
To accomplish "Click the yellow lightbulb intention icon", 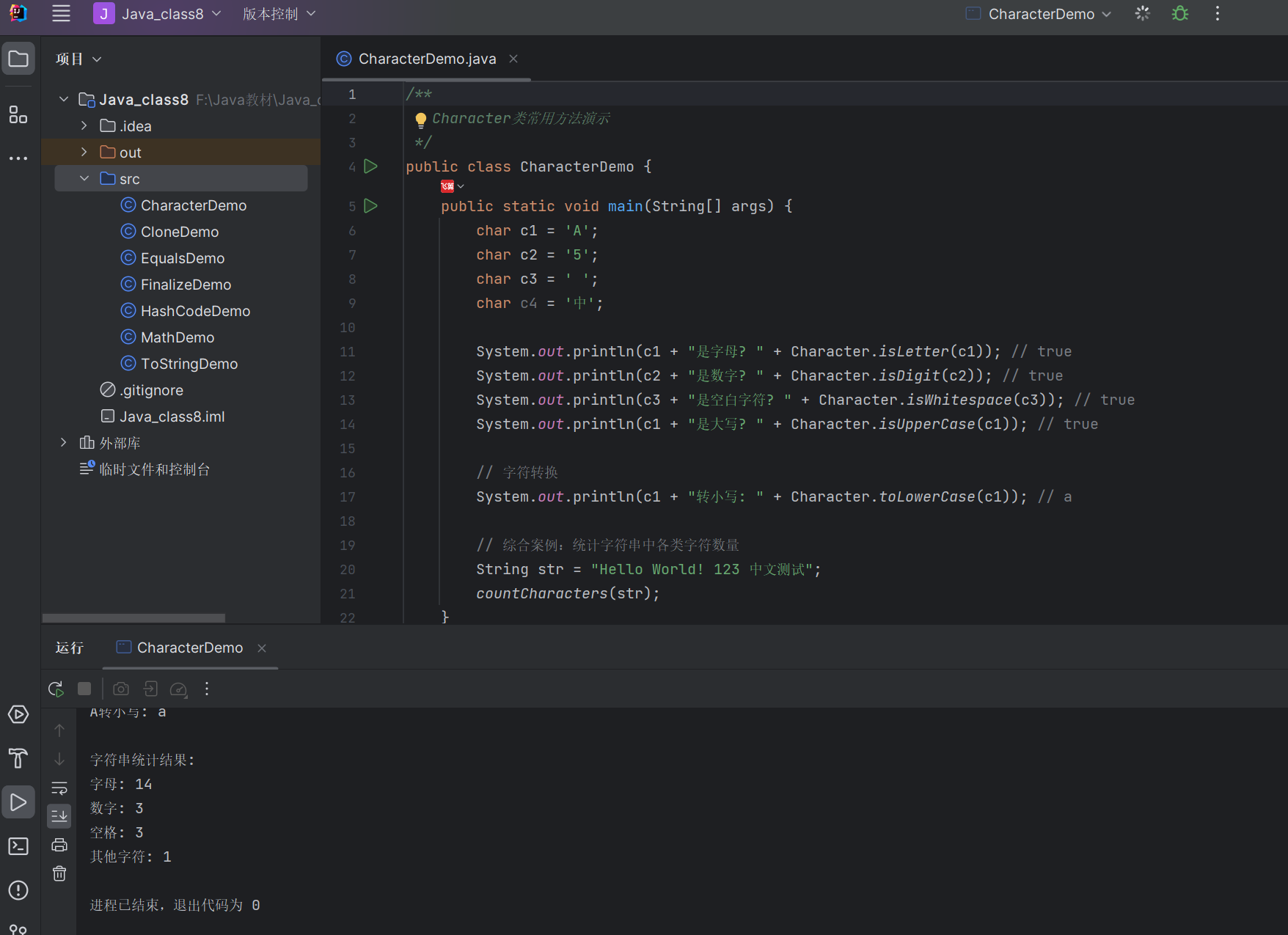I will [420, 119].
